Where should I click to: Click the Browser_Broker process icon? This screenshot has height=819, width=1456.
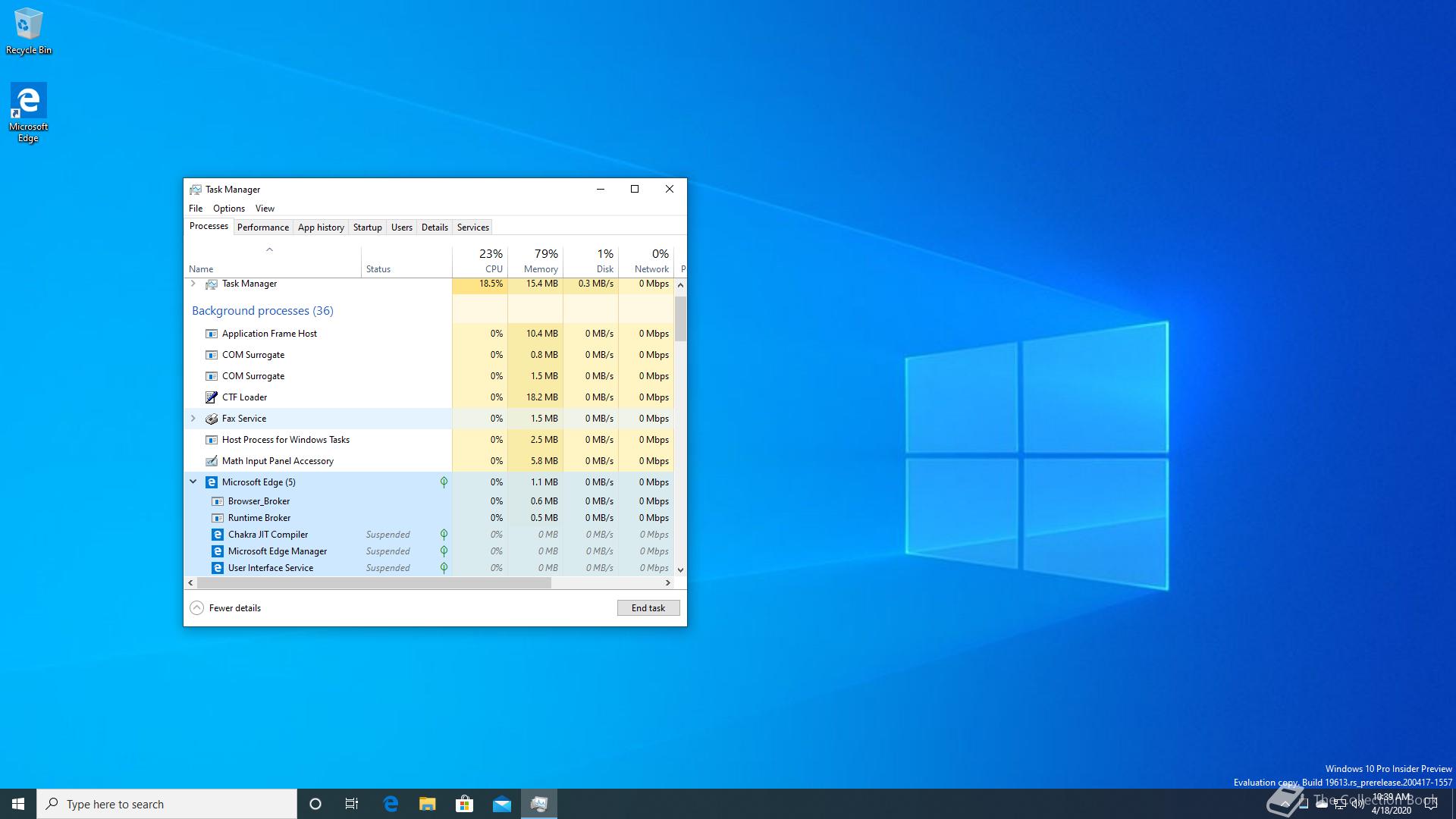[218, 501]
